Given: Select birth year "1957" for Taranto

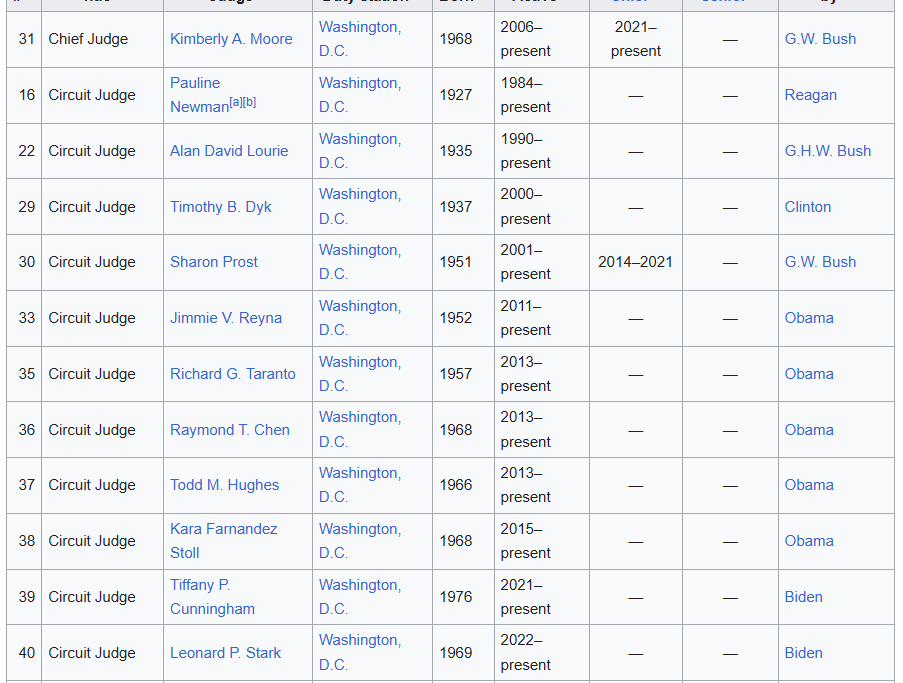Looking at the screenshot, I should click(x=456, y=374).
